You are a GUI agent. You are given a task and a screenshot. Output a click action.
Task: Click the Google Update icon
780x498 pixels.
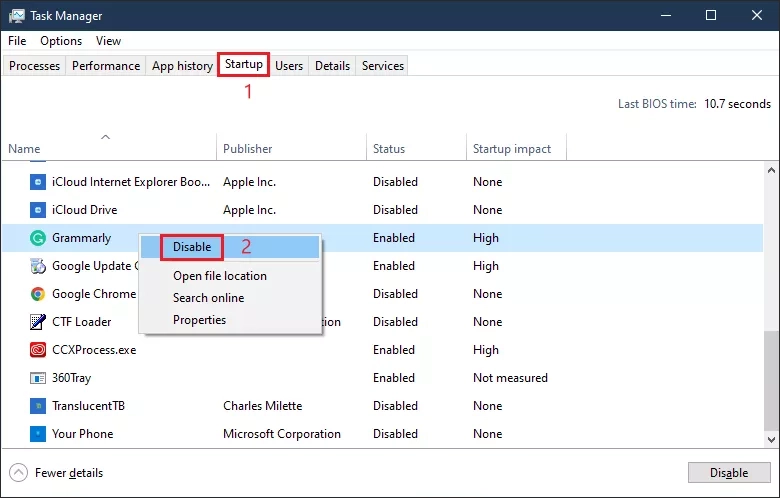38,266
